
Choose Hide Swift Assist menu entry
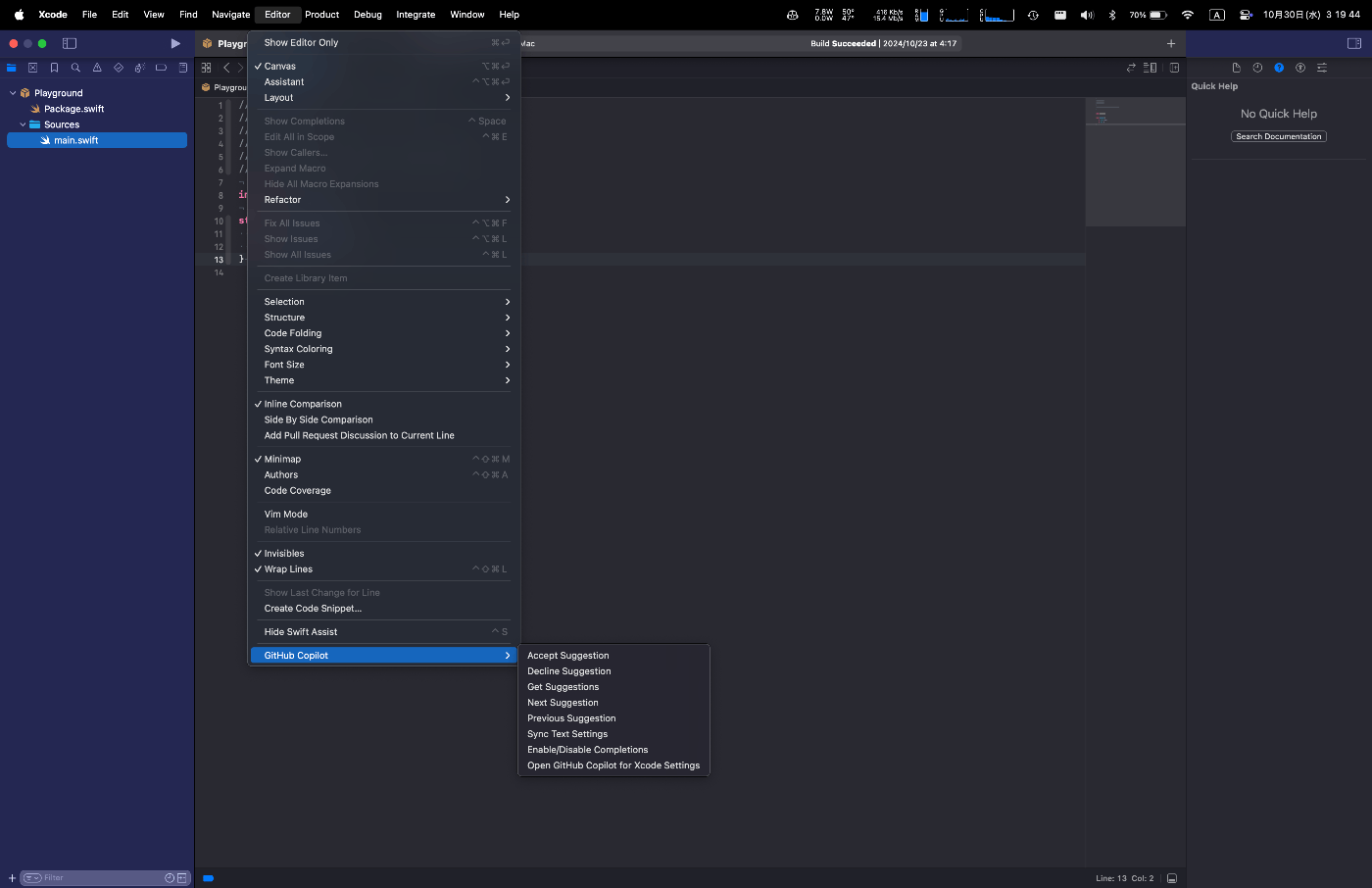point(383,632)
